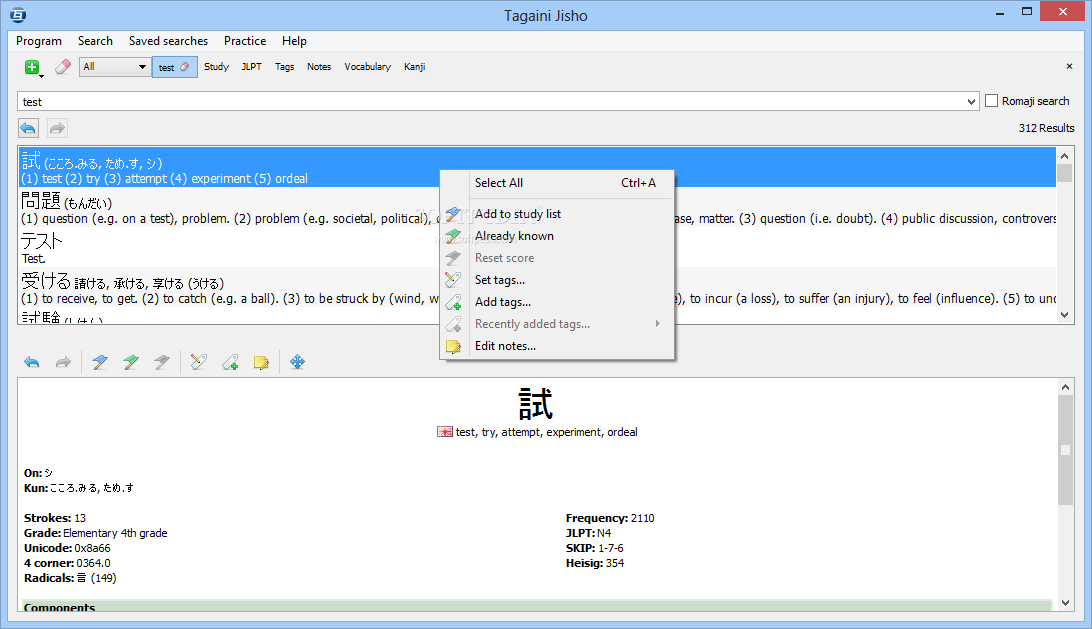Screen dimensions: 1092x629
Task: Click the large 試 kanji in details
Action: point(536,404)
